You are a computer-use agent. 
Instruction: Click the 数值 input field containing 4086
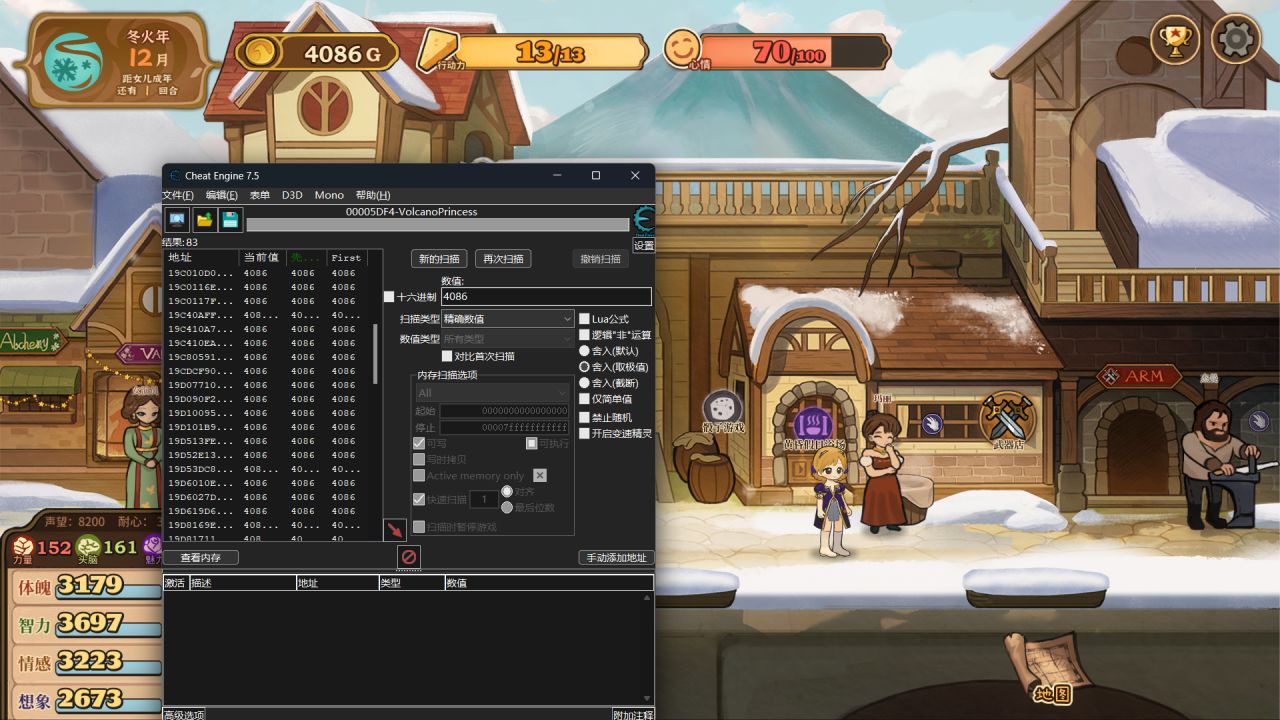point(546,297)
